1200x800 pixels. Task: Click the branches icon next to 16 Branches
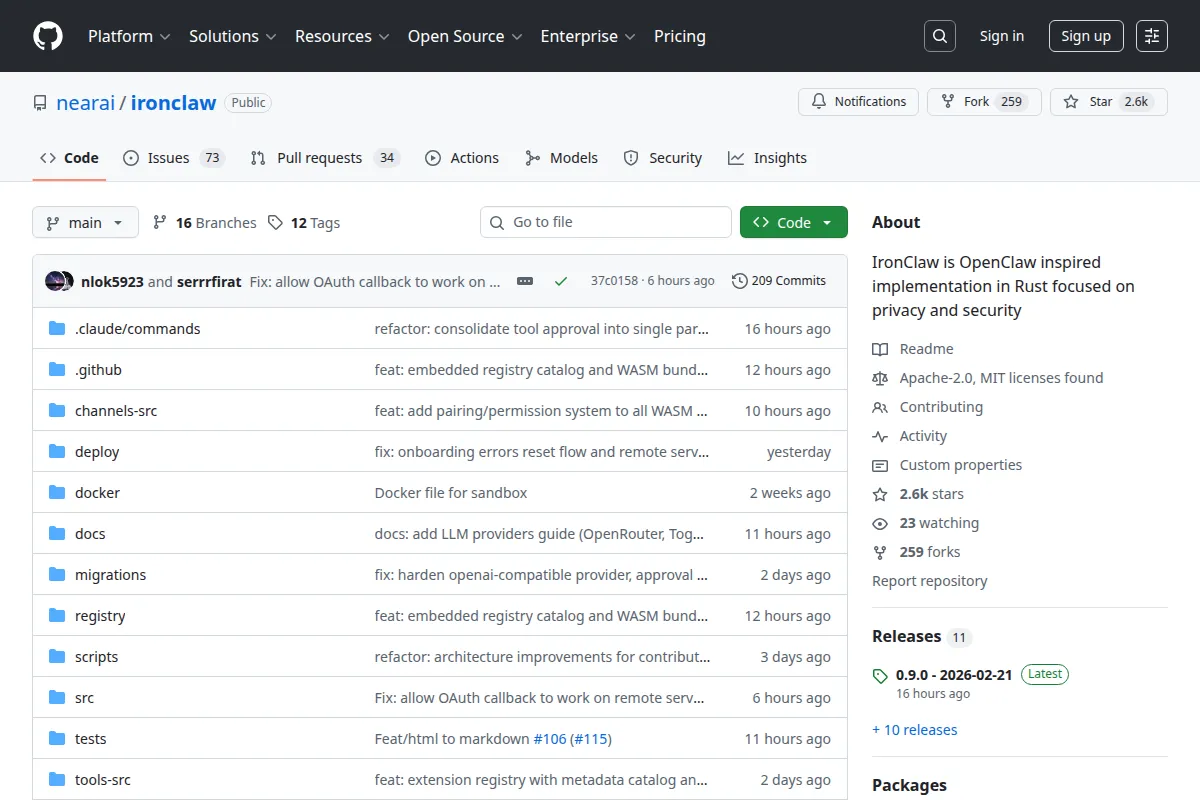point(161,222)
